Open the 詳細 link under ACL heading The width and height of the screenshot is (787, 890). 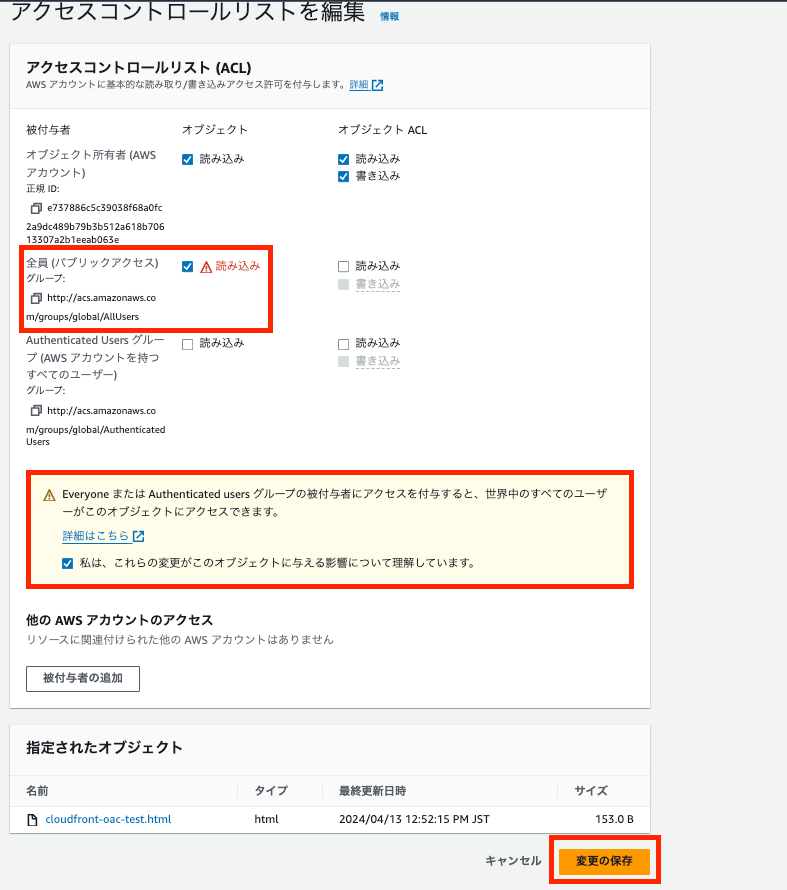pyautogui.click(x=359, y=85)
